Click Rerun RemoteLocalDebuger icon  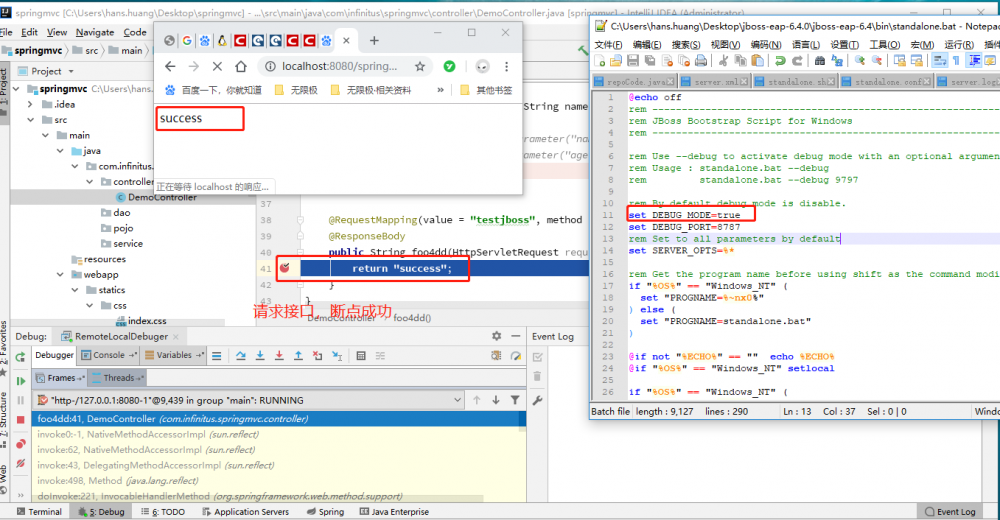[20, 357]
